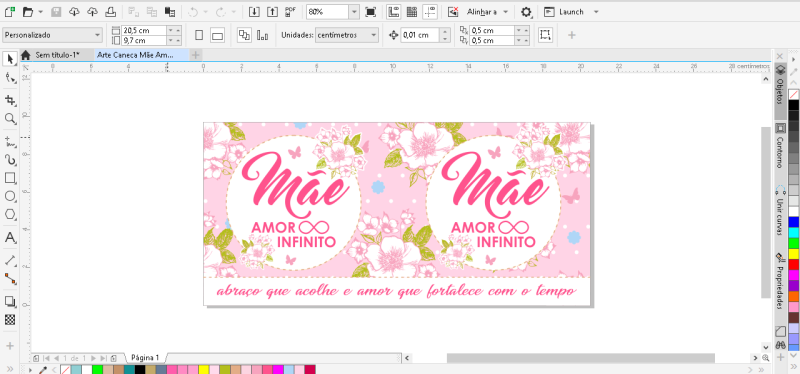Select the Zoom tool
Screen dimensions: 800x374
(x=10, y=119)
